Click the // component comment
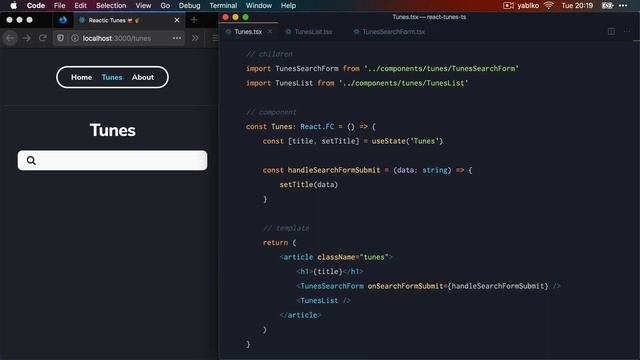The height and width of the screenshot is (360, 640). [271, 112]
